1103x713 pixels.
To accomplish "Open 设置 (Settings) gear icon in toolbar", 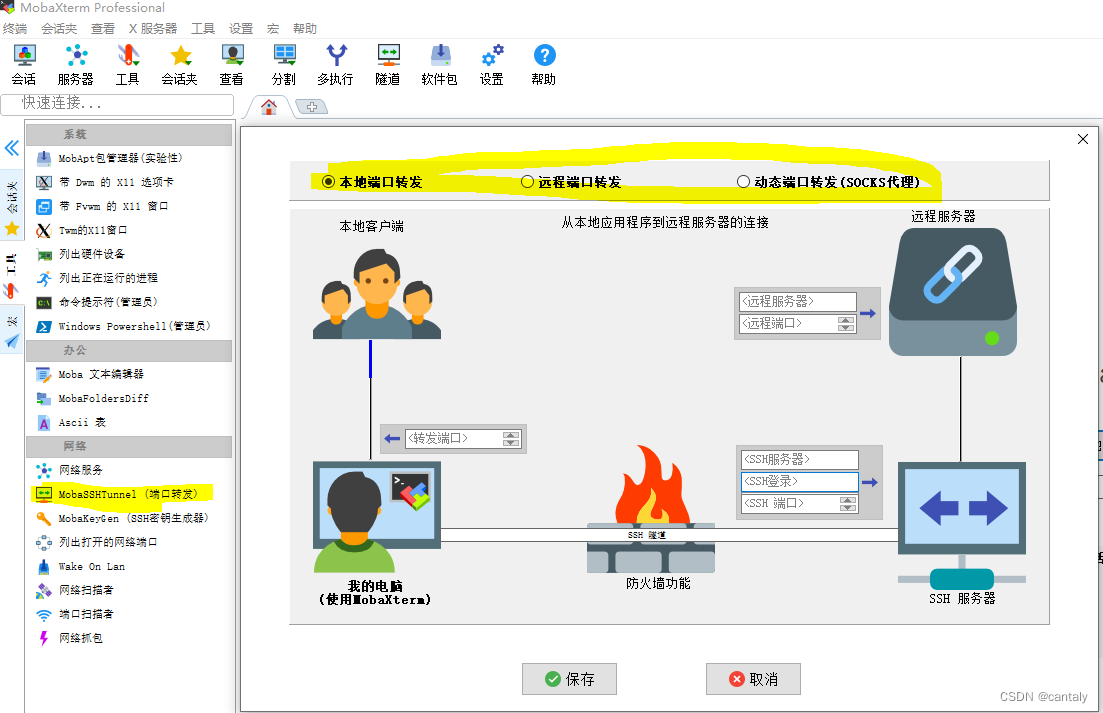I will [x=491, y=64].
